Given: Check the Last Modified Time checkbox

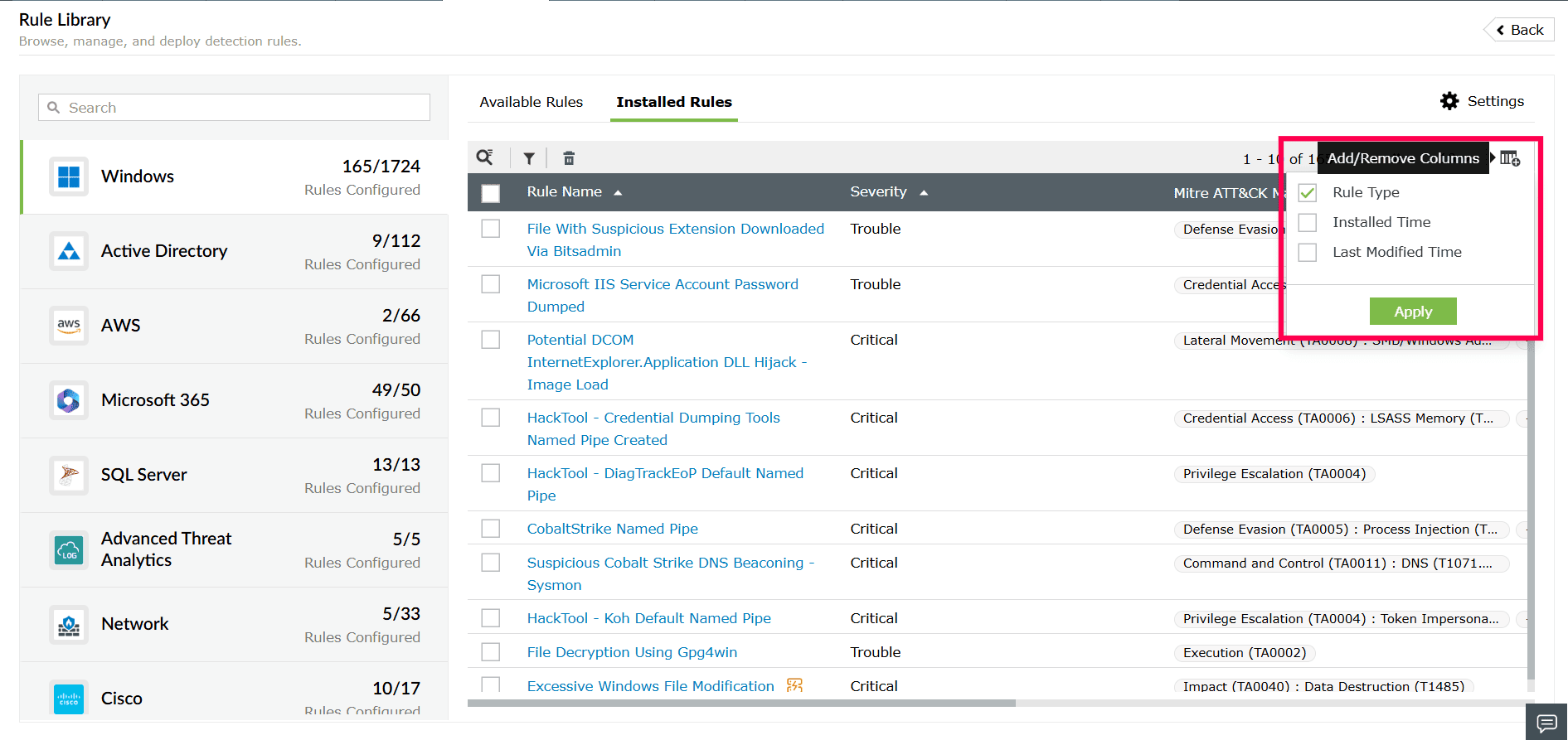Looking at the screenshot, I should tap(1308, 252).
